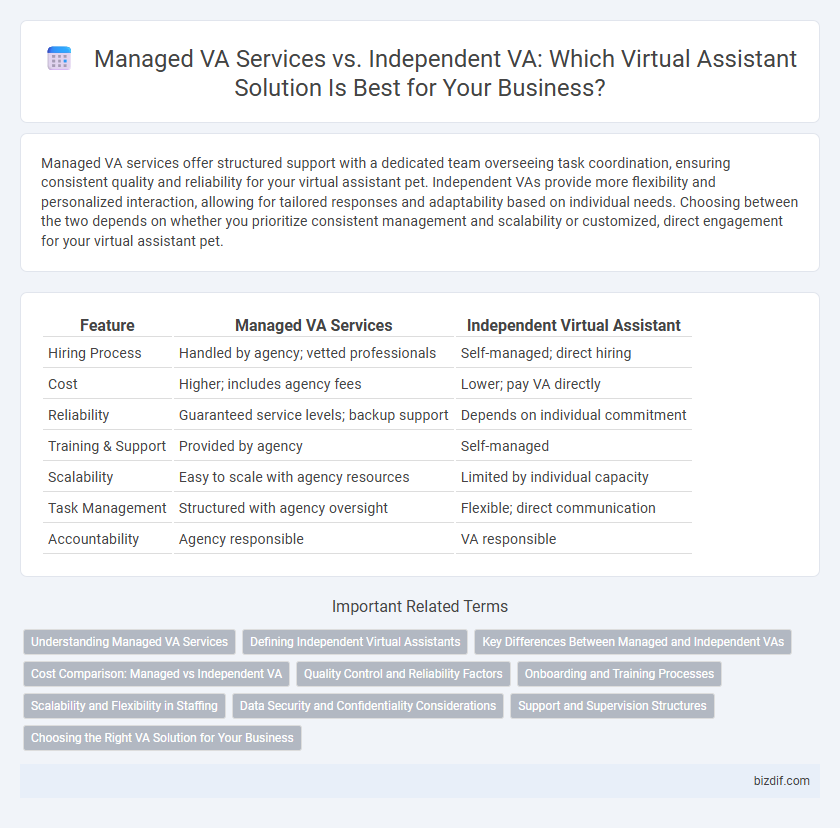
Task: Select the Cost row label
Action: [63, 384]
